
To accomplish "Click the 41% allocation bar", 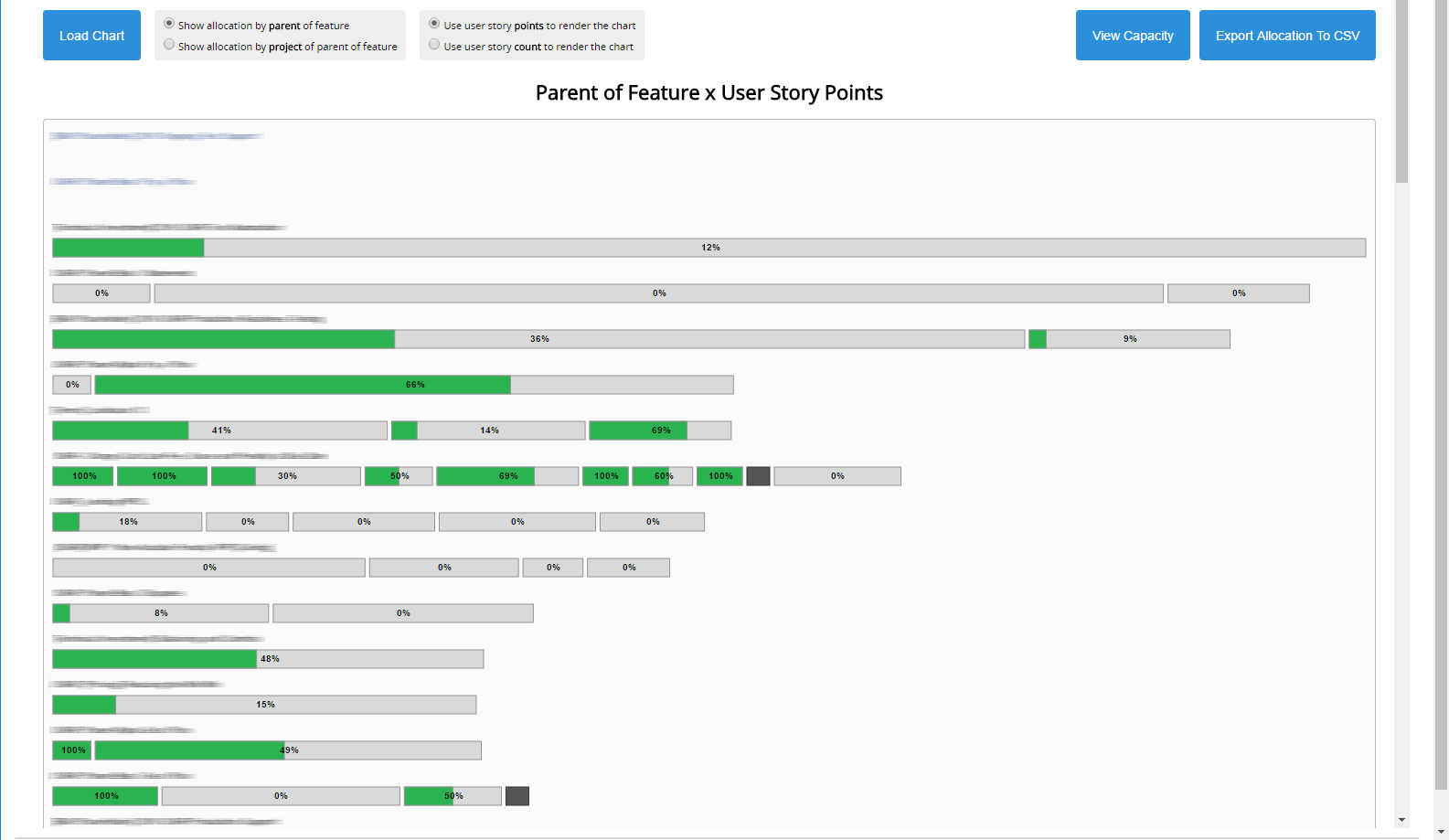I will click(219, 431).
